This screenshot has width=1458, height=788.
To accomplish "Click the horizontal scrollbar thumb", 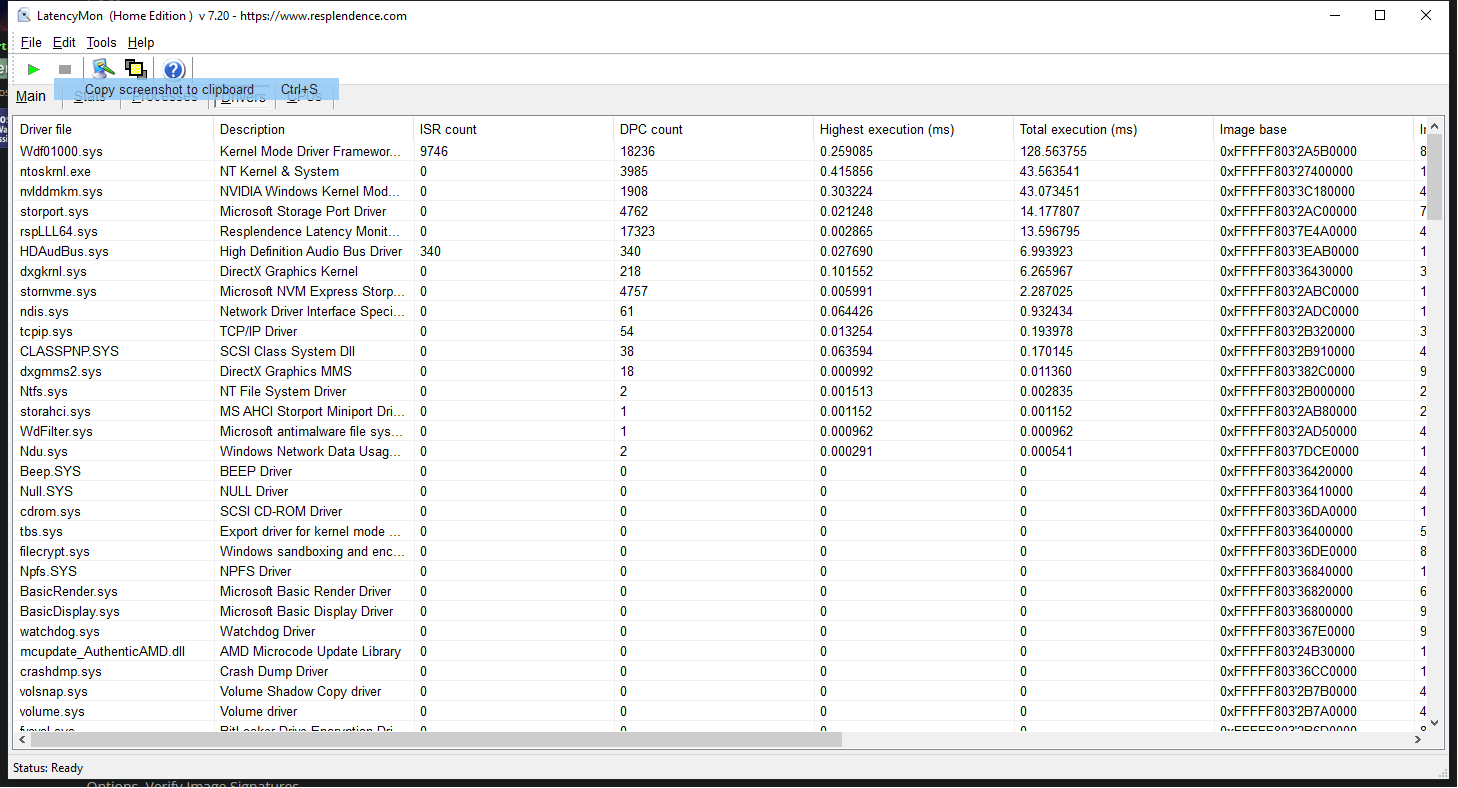I will tap(437, 740).
